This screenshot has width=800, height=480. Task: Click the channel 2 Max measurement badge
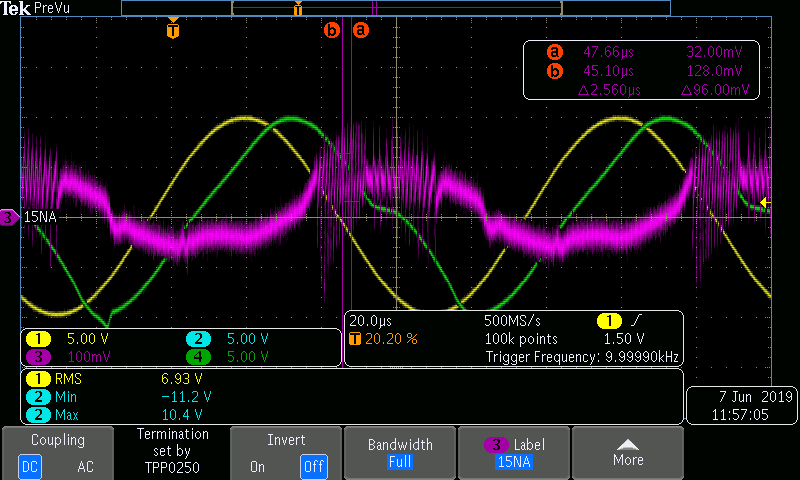[38, 415]
